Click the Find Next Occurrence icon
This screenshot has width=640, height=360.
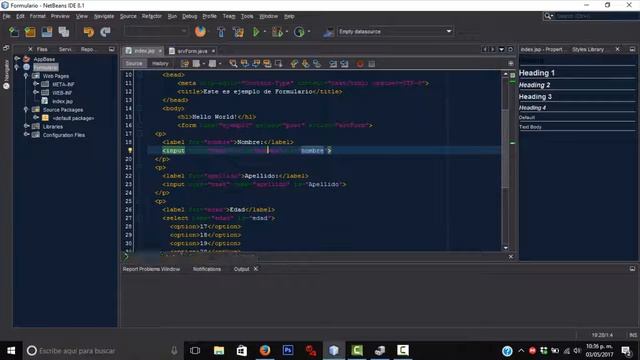(x=256, y=64)
